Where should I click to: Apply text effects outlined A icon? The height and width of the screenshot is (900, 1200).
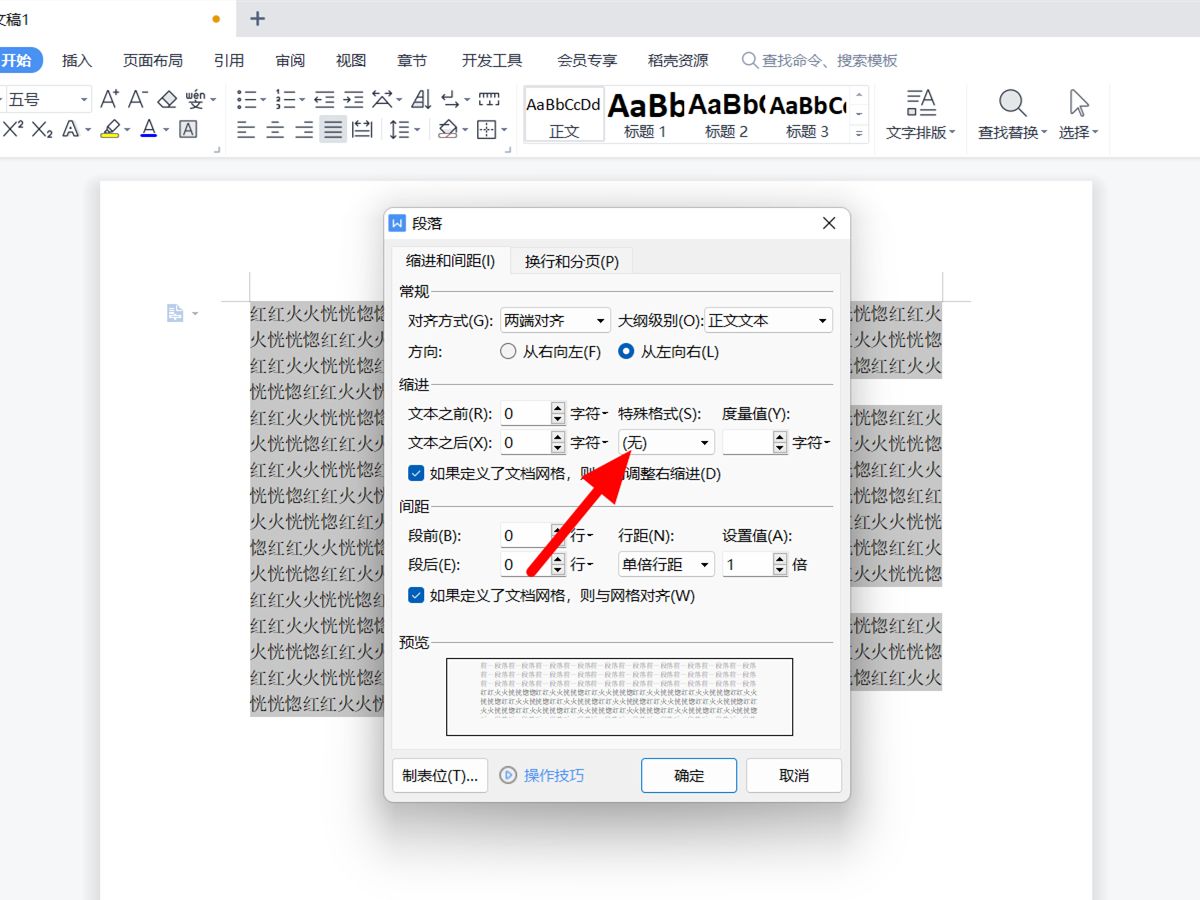coord(72,129)
